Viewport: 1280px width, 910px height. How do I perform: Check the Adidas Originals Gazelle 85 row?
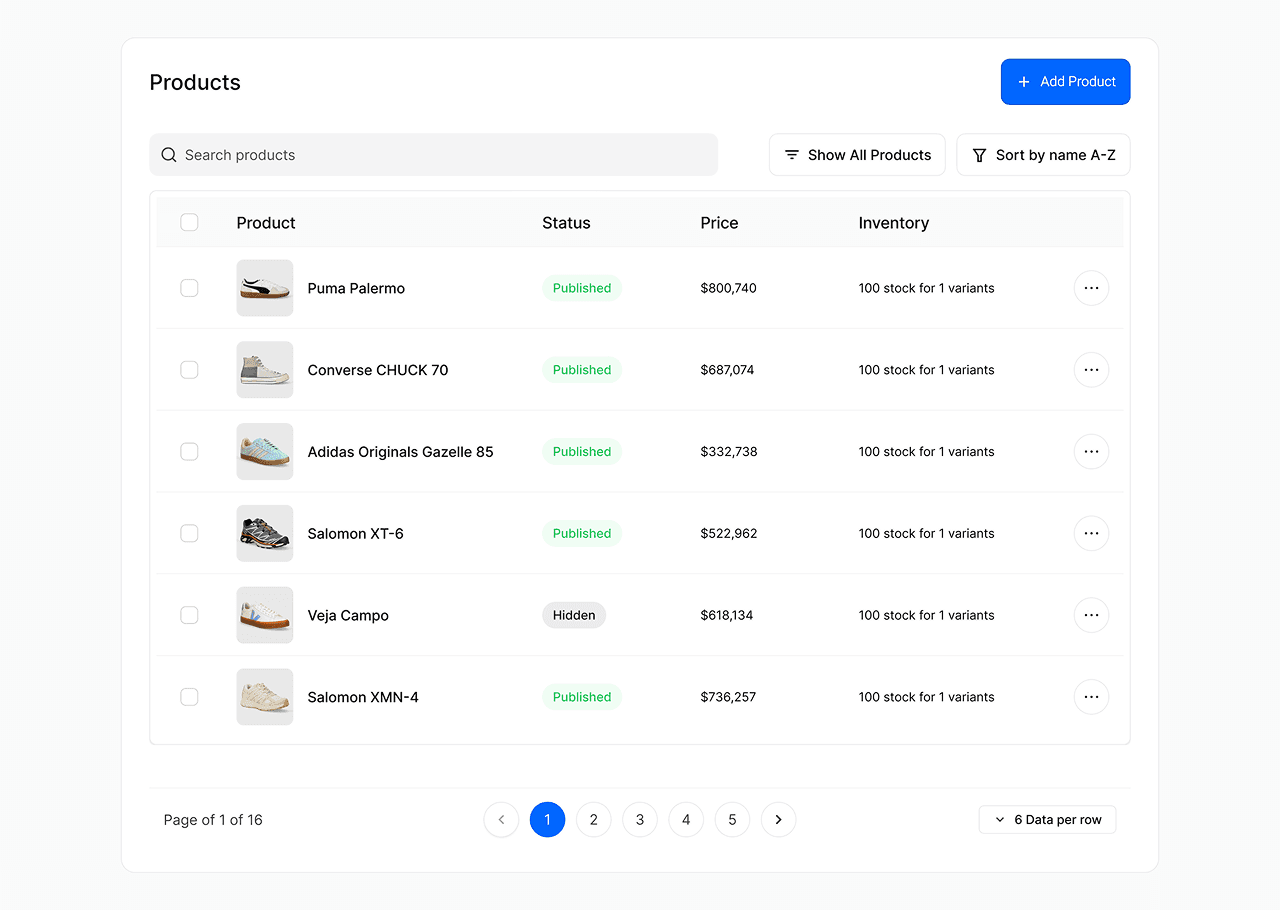point(189,452)
